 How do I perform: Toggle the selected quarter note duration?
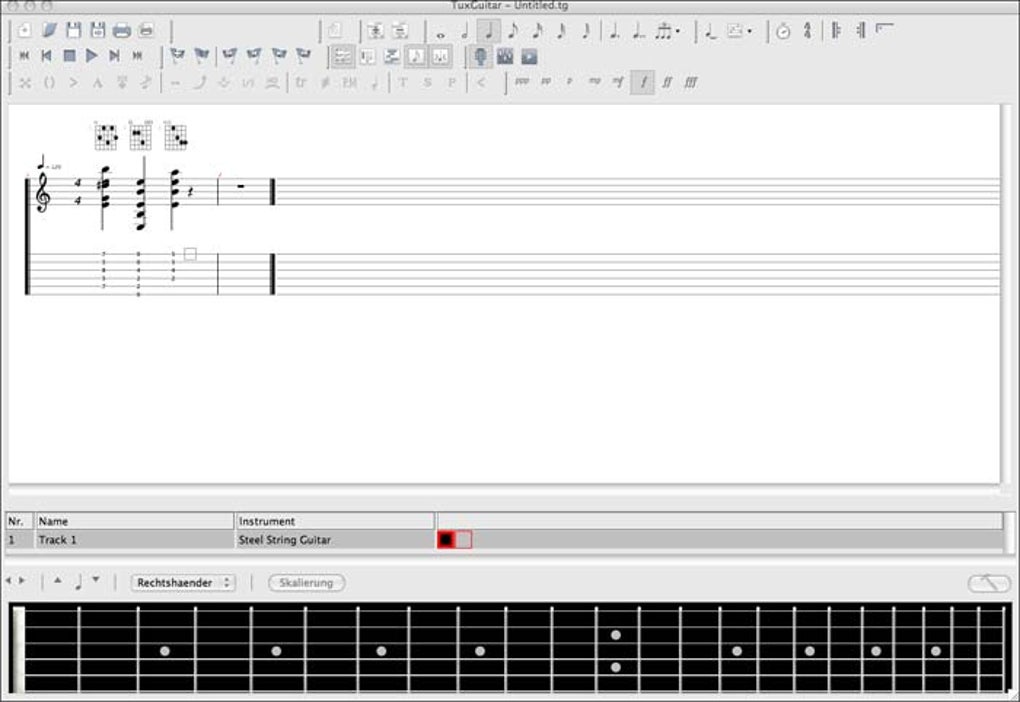click(489, 31)
